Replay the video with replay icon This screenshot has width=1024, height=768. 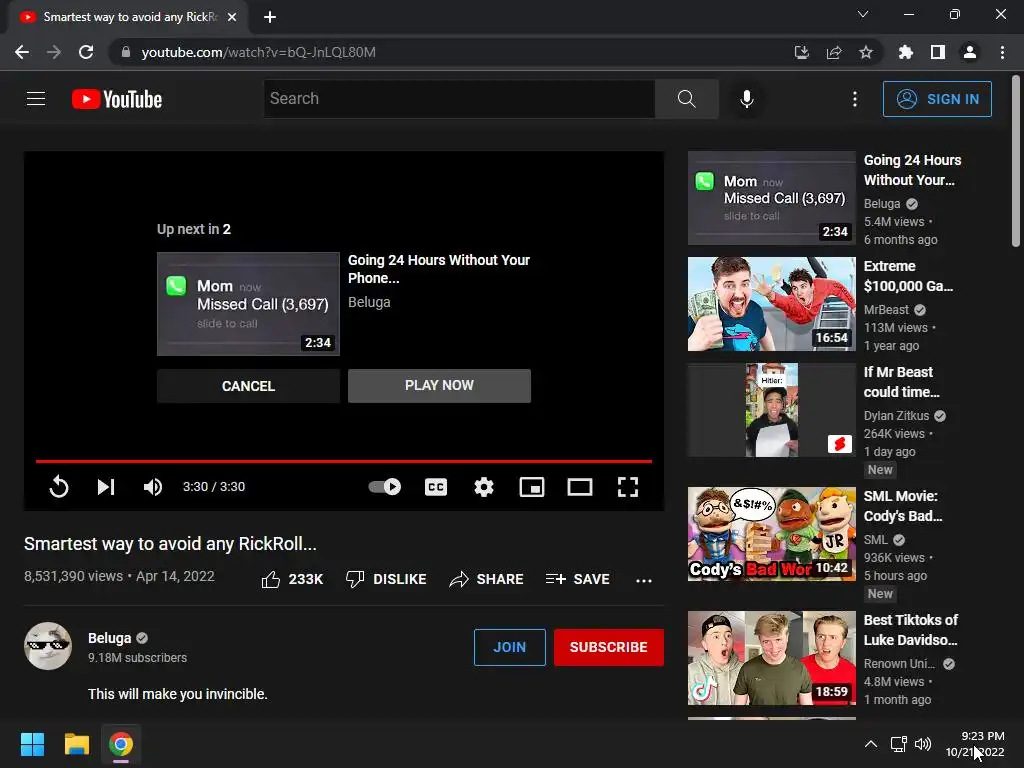point(59,487)
